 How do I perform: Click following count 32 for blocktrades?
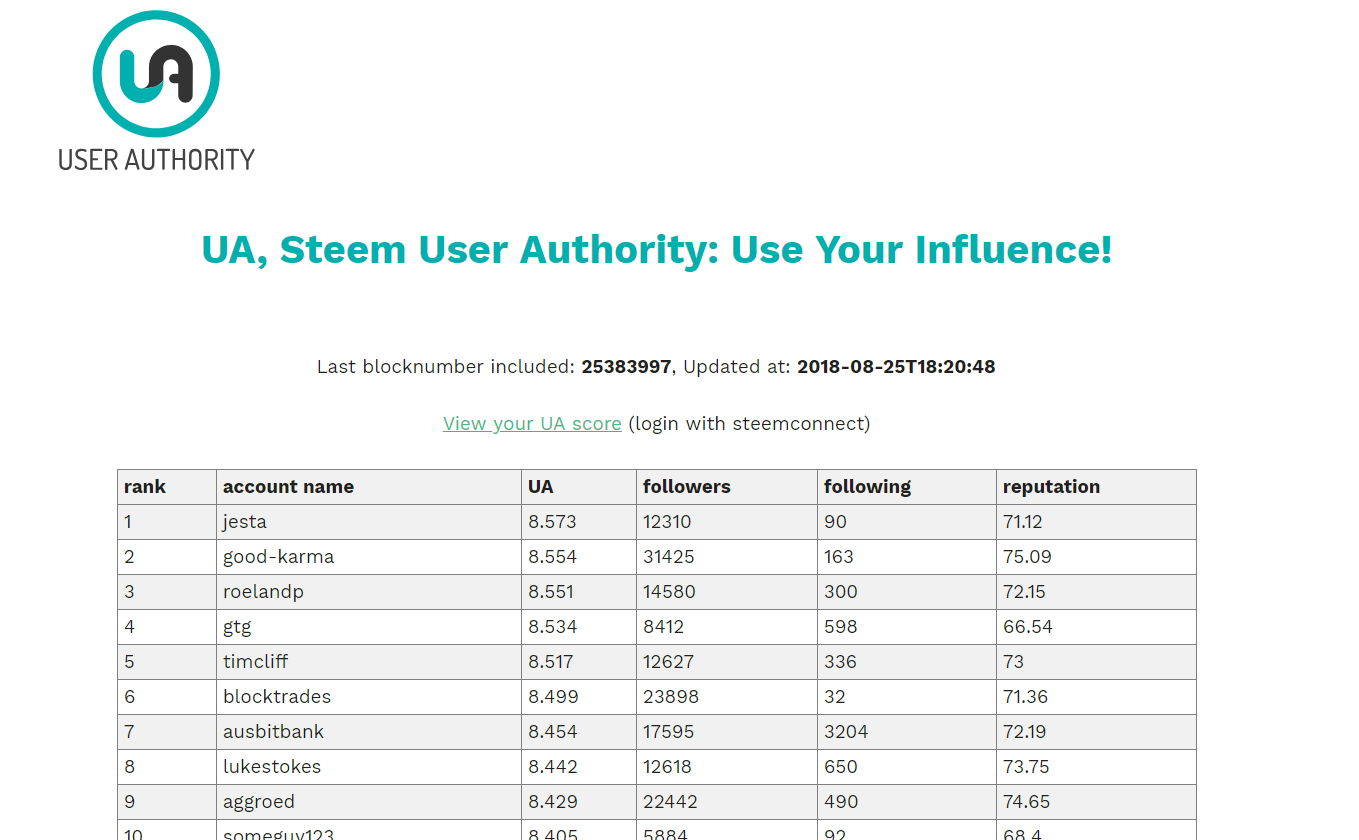835,697
